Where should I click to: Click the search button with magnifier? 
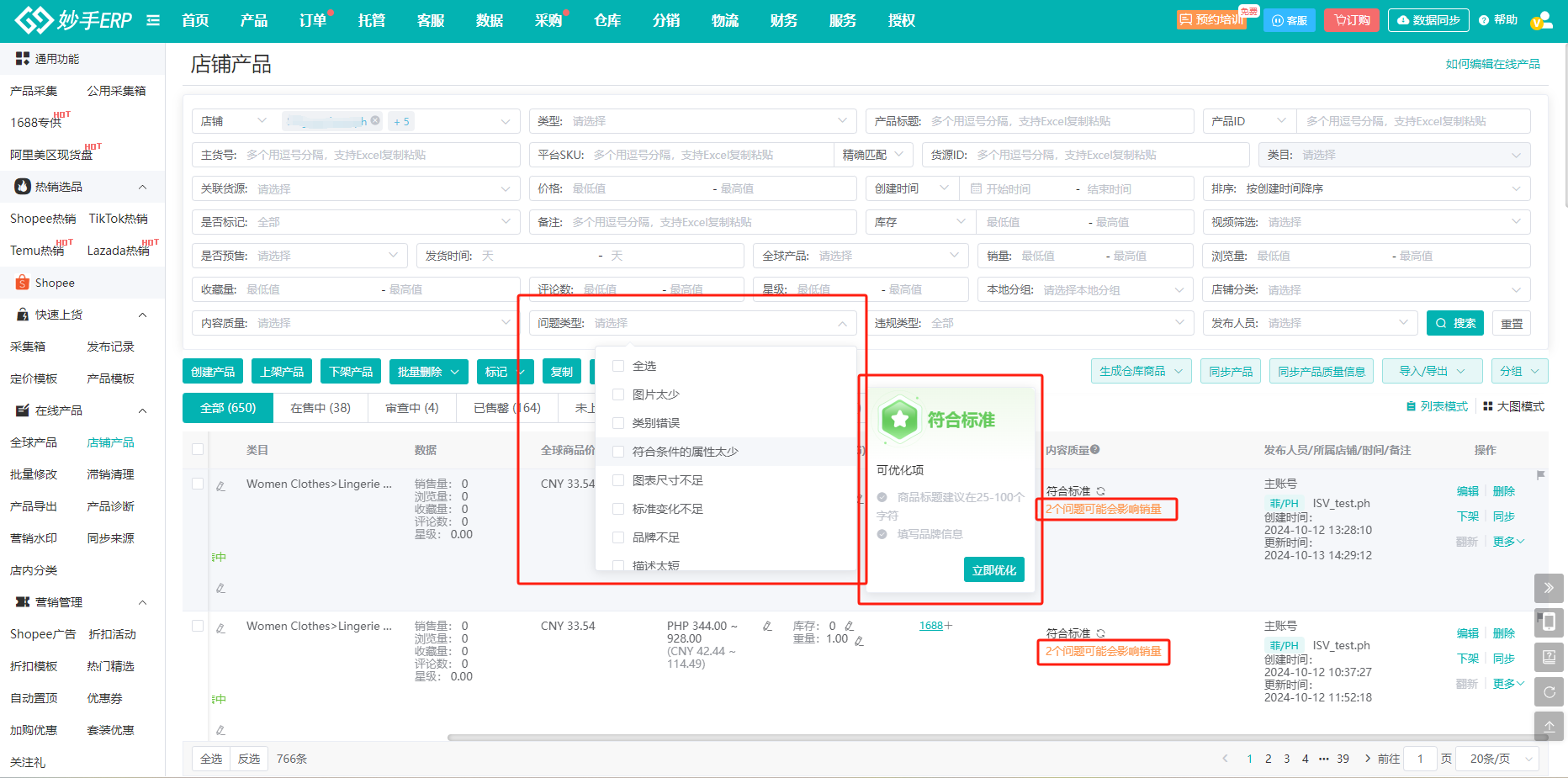[x=1455, y=323]
